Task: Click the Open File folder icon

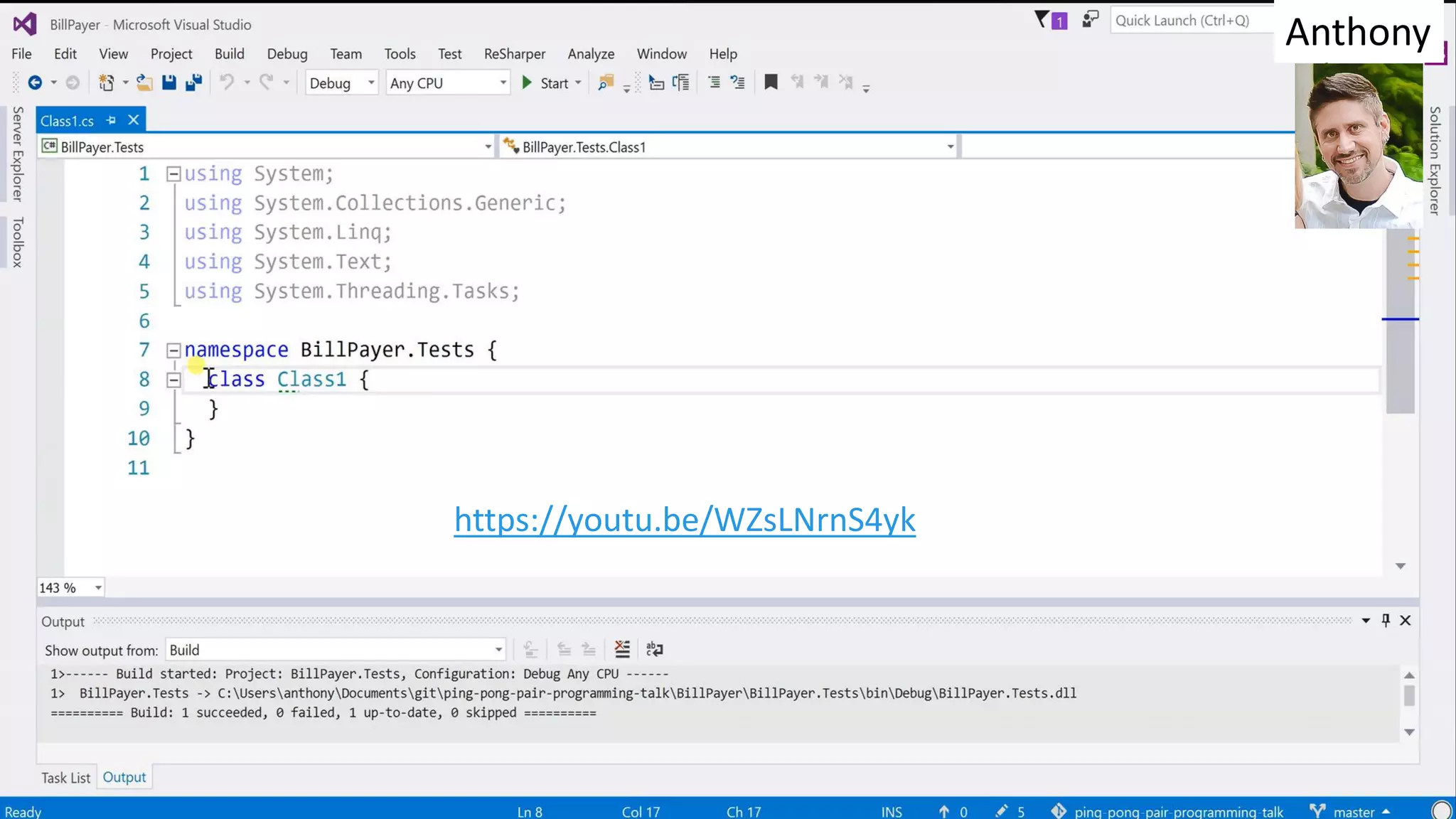Action: coord(144,83)
